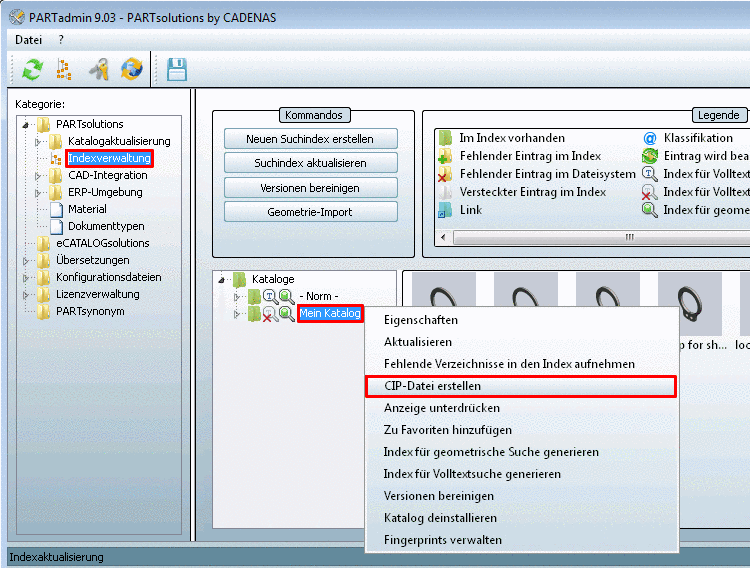Select the Indexverwaltung tree item
Image resolution: width=750 pixels, height=568 pixels.
coord(109,158)
